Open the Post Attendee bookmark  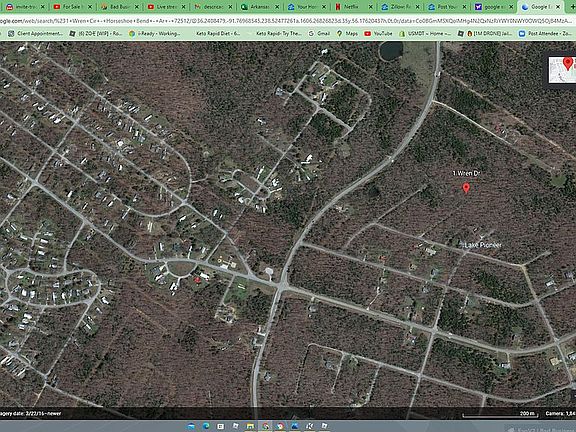(x=545, y=33)
